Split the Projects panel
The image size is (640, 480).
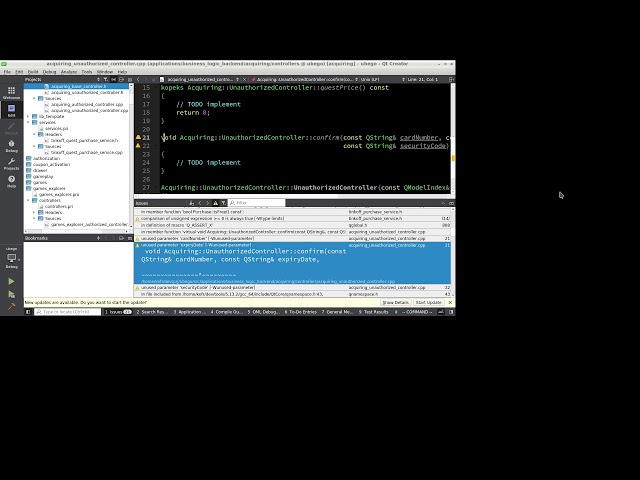122,80
